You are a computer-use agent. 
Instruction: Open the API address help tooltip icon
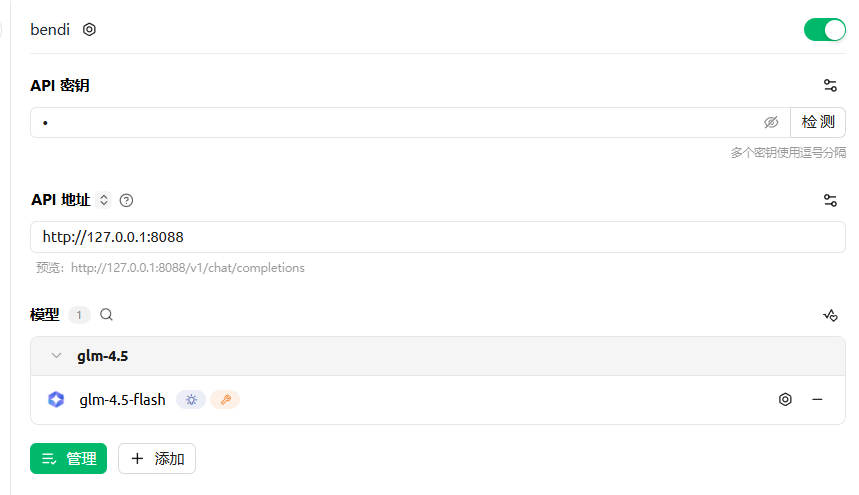[126, 200]
